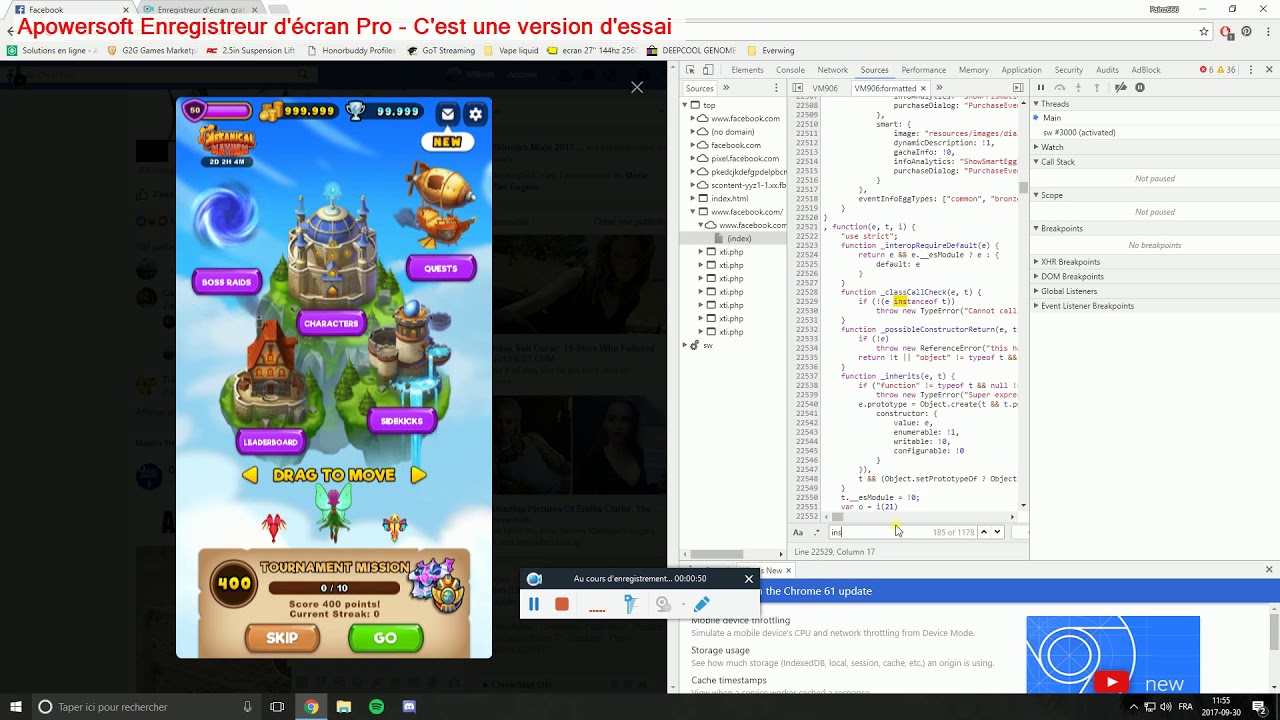Collapse the Scope section
Image resolution: width=1280 pixels, height=720 pixels.
pyautogui.click(x=1153, y=195)
